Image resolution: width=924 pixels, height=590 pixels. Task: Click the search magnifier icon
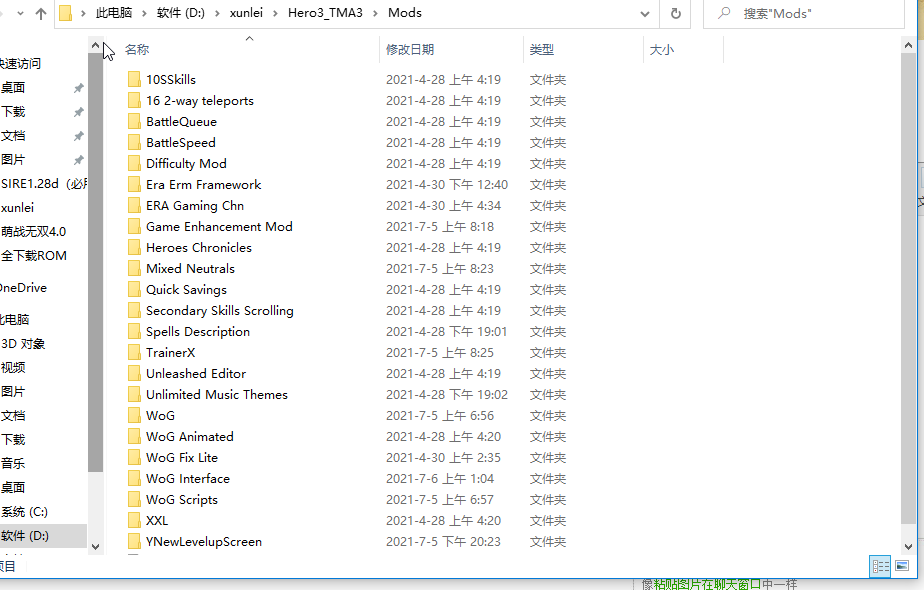(724, 14)
